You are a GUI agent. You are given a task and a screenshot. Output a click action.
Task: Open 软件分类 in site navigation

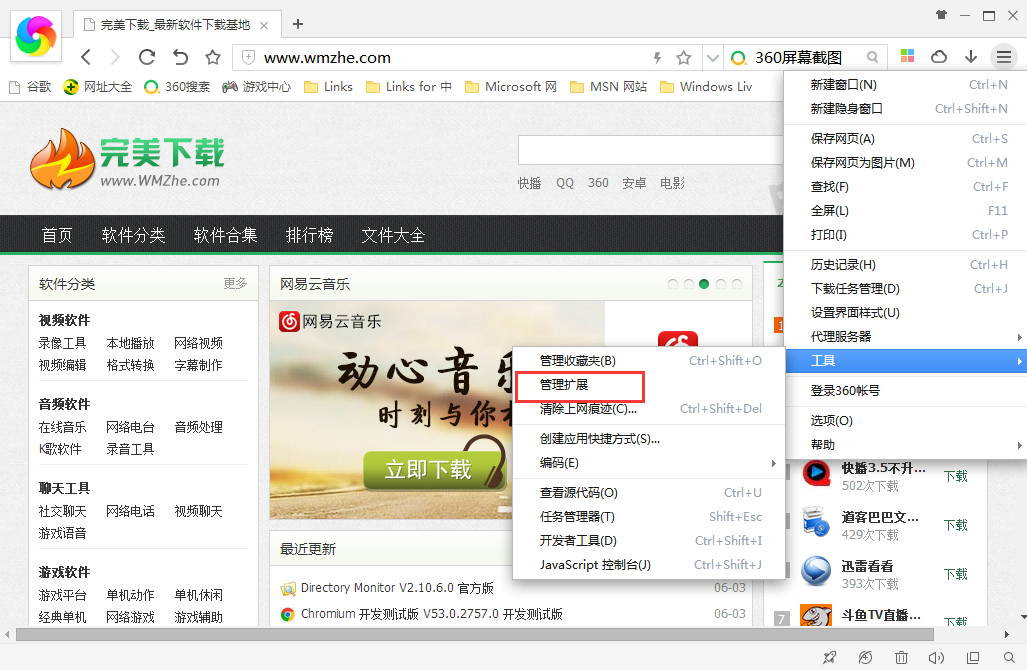tap(134, 235)
